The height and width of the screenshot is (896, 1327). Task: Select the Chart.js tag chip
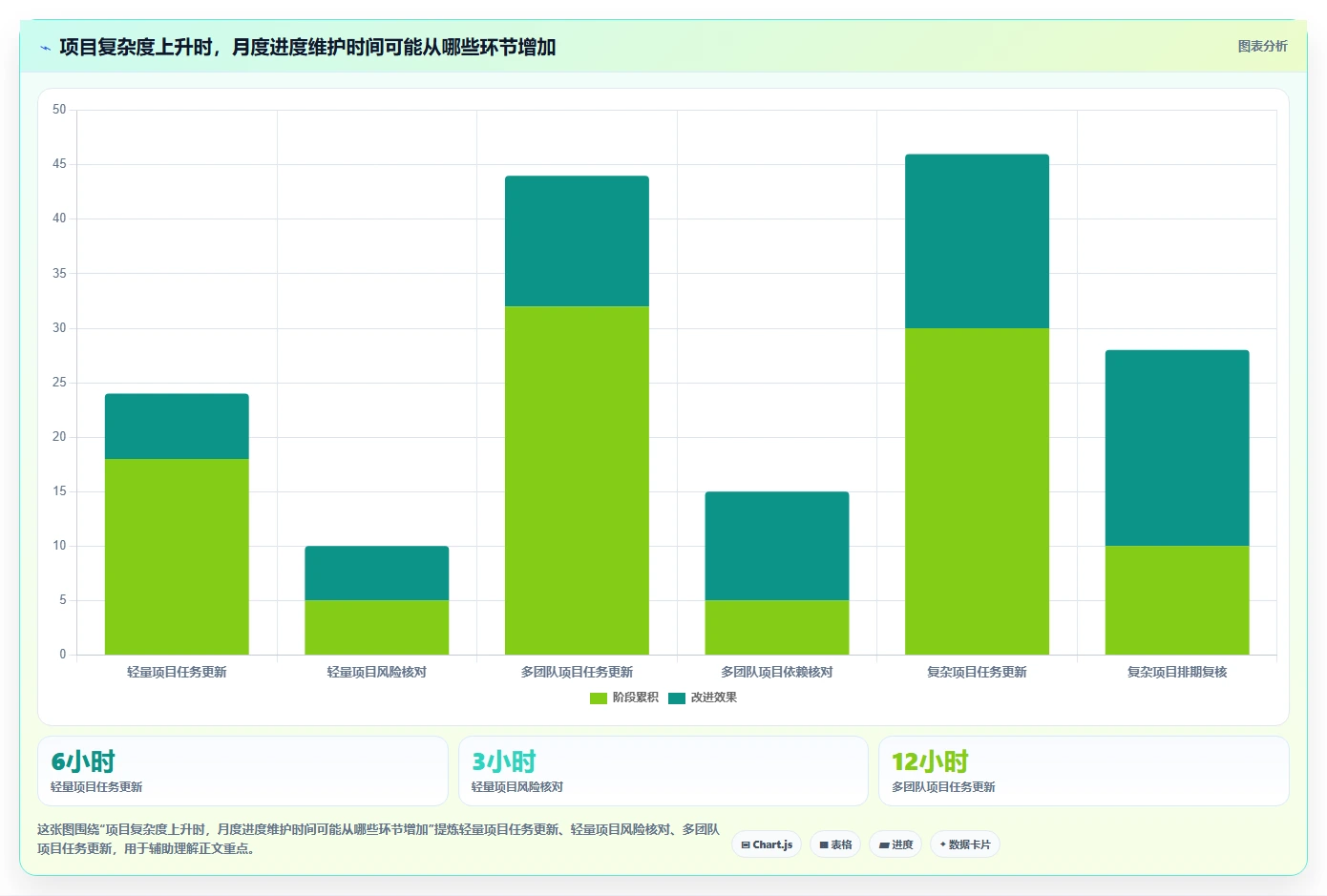pos(767,844)
